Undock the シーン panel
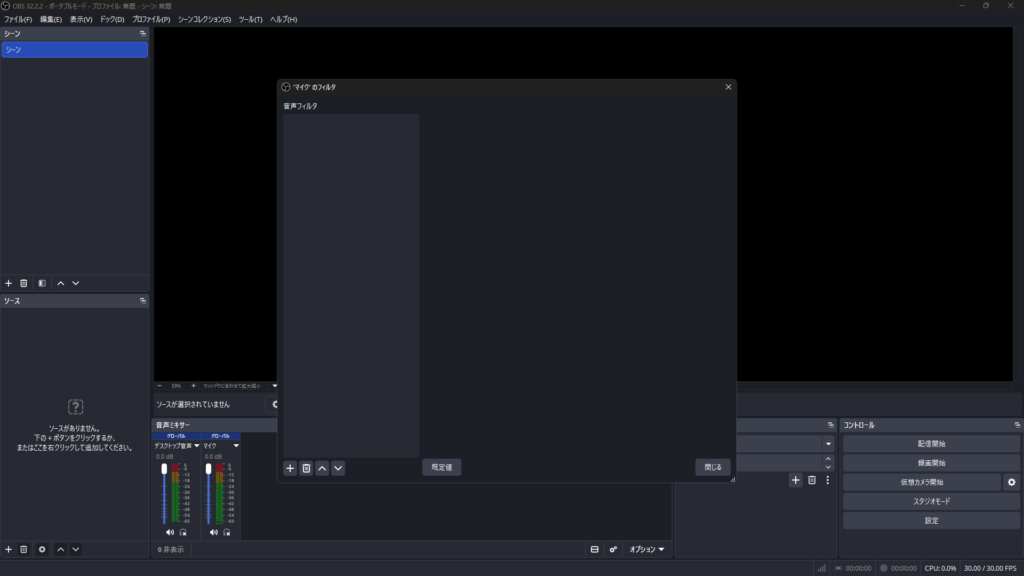 point(142,33)
